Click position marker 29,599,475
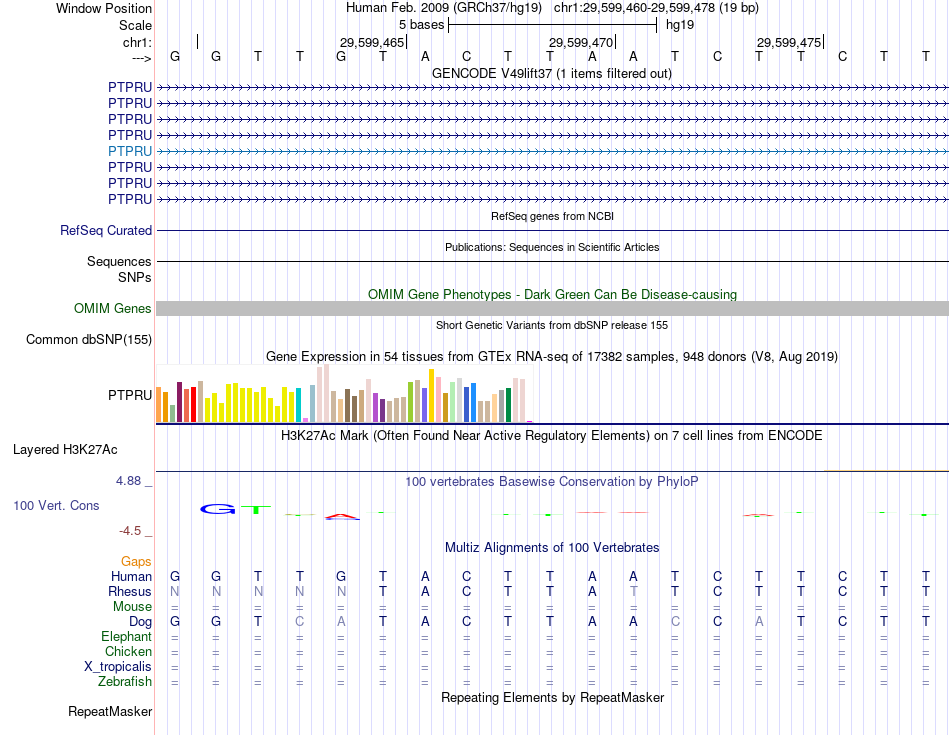 789,42
